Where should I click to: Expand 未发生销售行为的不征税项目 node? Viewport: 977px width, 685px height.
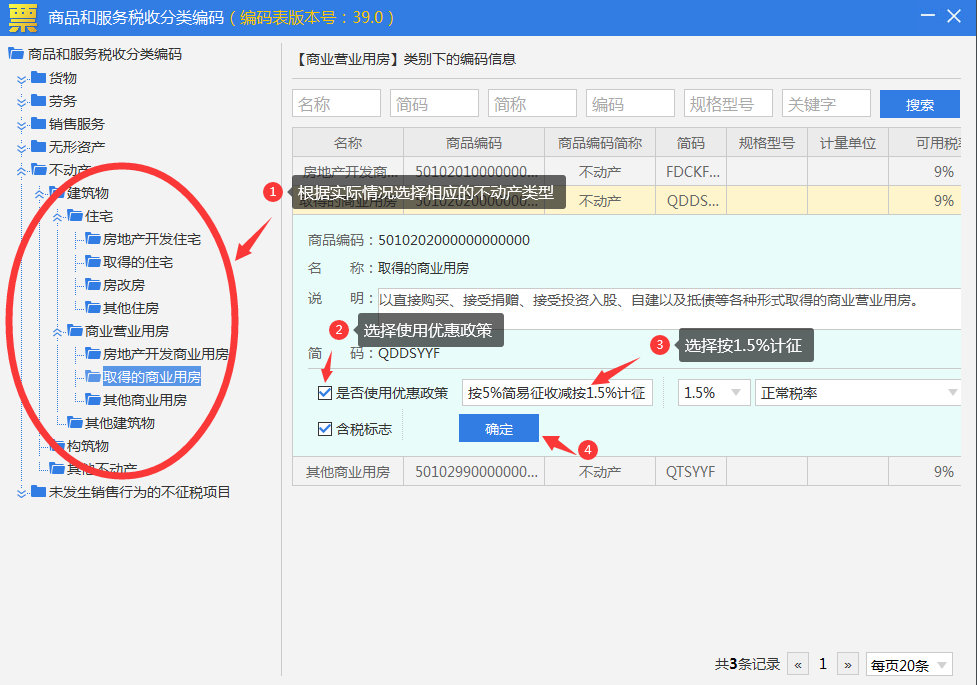(22, 494)
